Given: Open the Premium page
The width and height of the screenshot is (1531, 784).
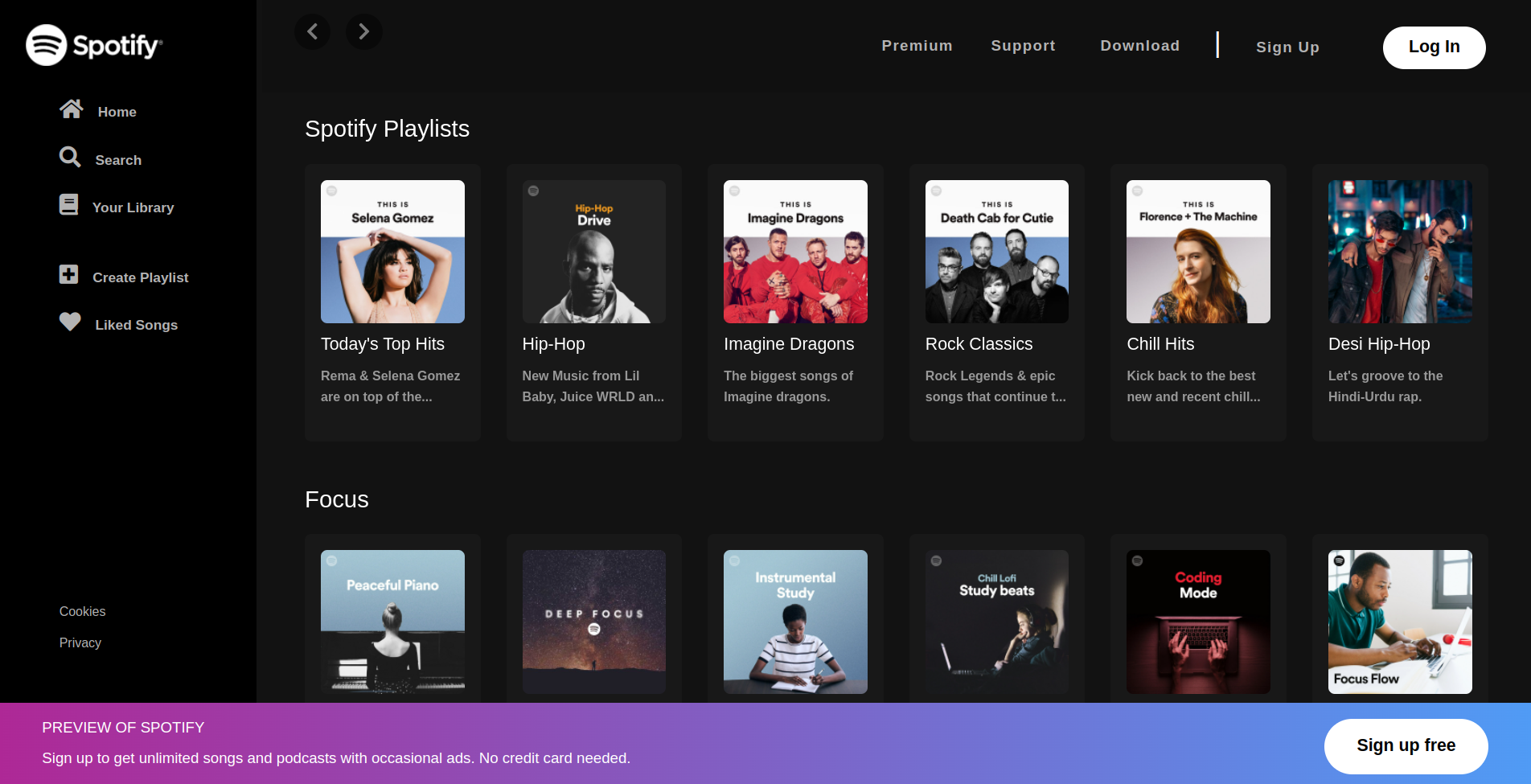Looking at the screenshot, I should click(x=917, y=46).
